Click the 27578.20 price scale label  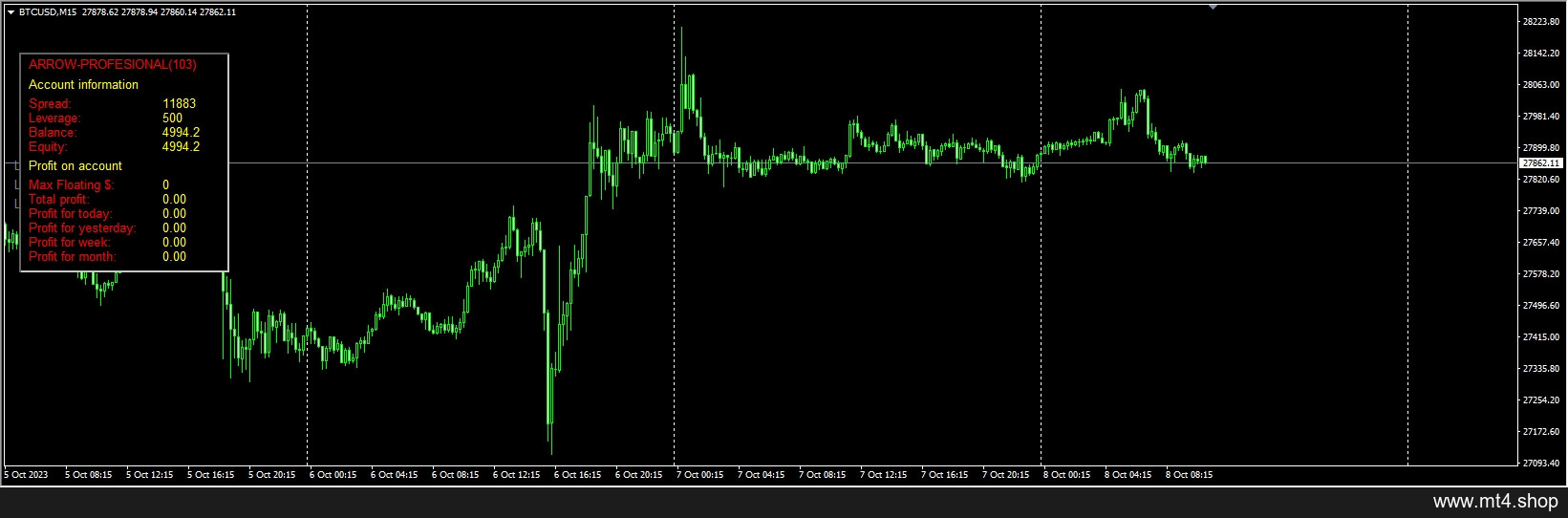[1540, 274]
